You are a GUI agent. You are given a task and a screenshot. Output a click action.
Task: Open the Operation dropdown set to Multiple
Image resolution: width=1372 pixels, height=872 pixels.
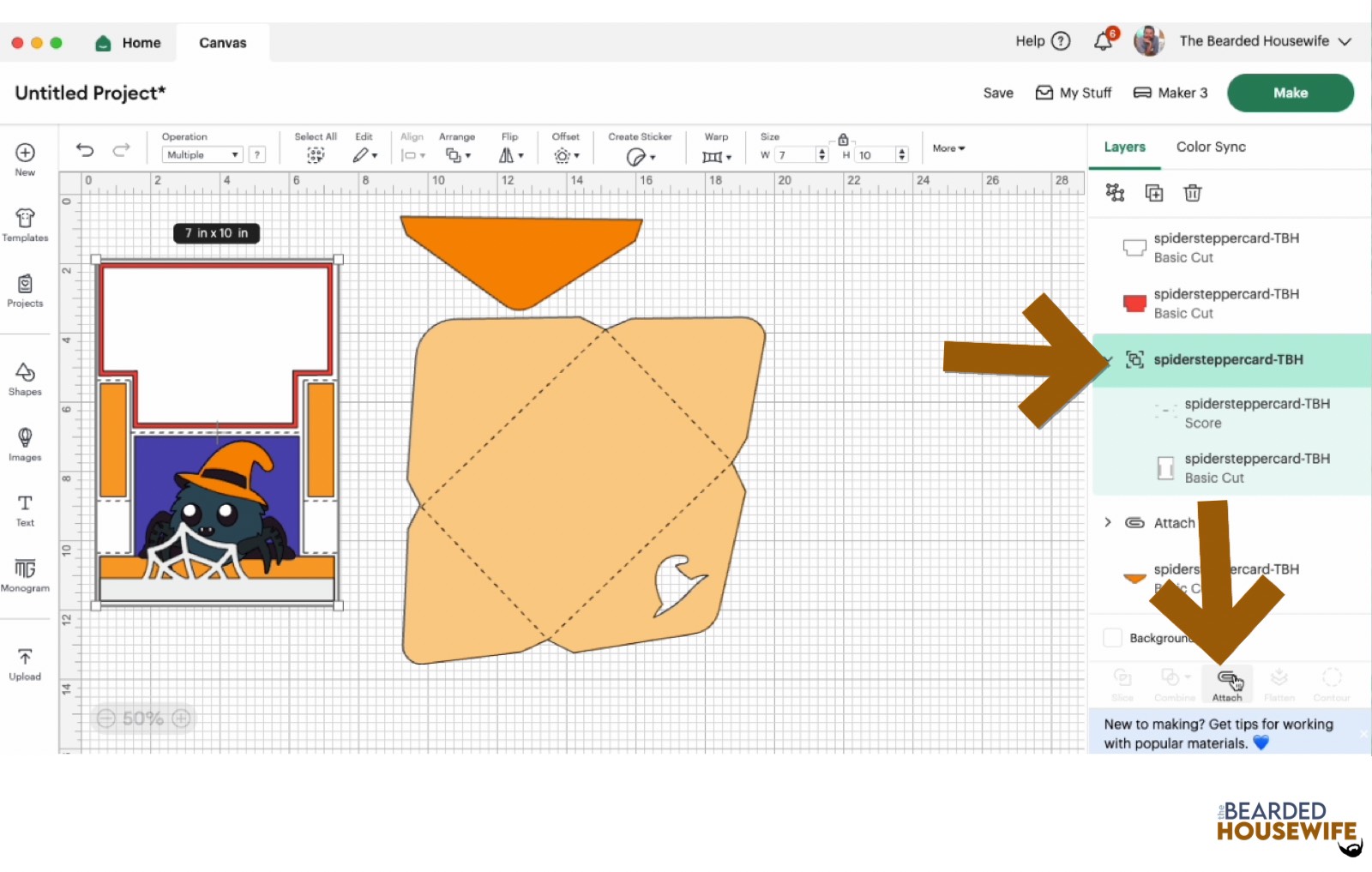tap(202, 155)
